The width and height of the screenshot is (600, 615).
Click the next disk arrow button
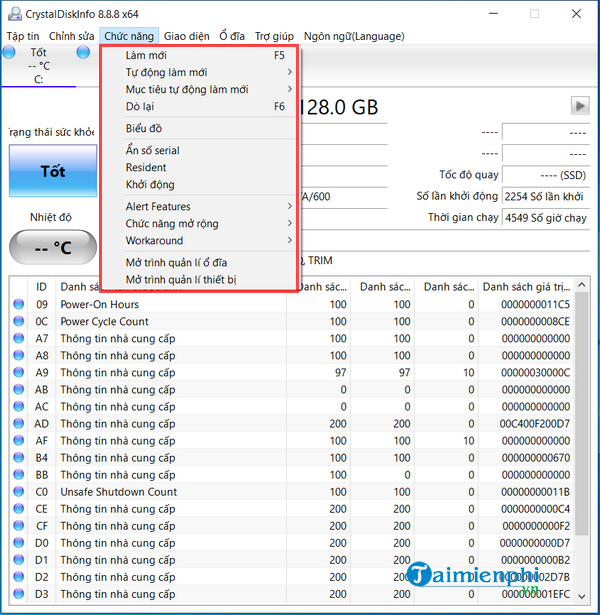(579, 105)
